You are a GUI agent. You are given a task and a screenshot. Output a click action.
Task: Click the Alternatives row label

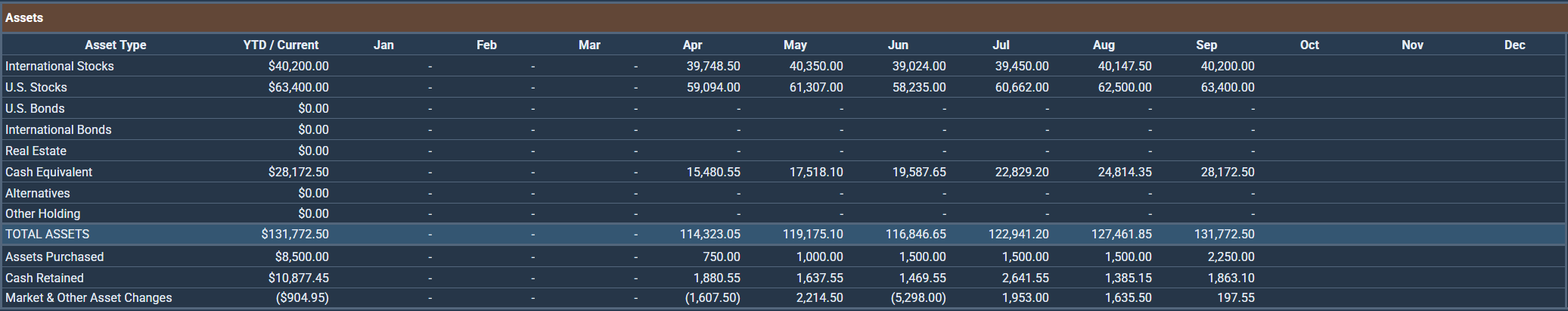tap(38, 193)
